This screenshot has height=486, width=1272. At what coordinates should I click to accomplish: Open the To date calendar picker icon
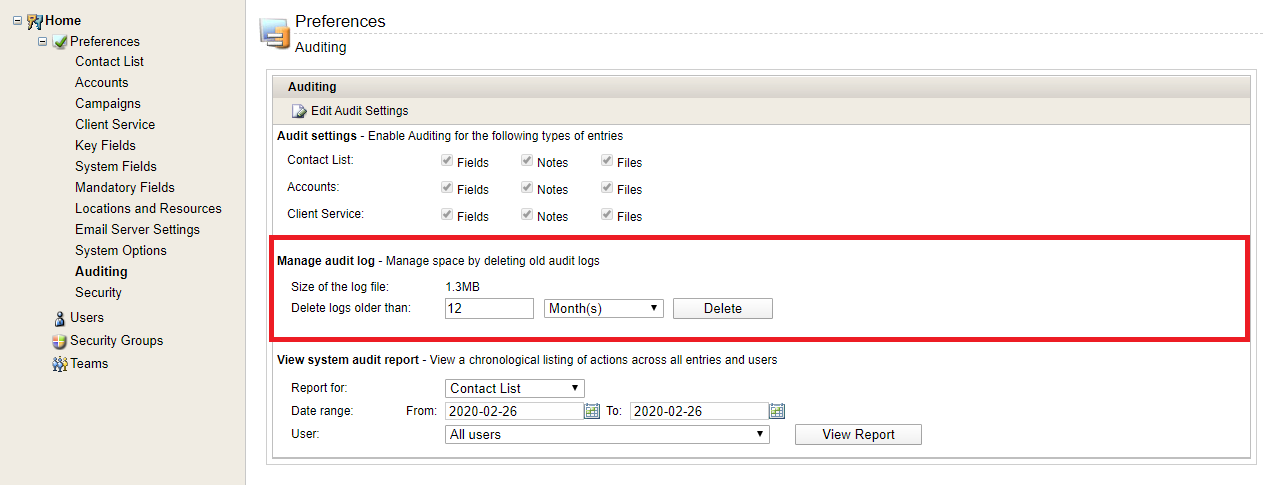(x=777, y=411)
